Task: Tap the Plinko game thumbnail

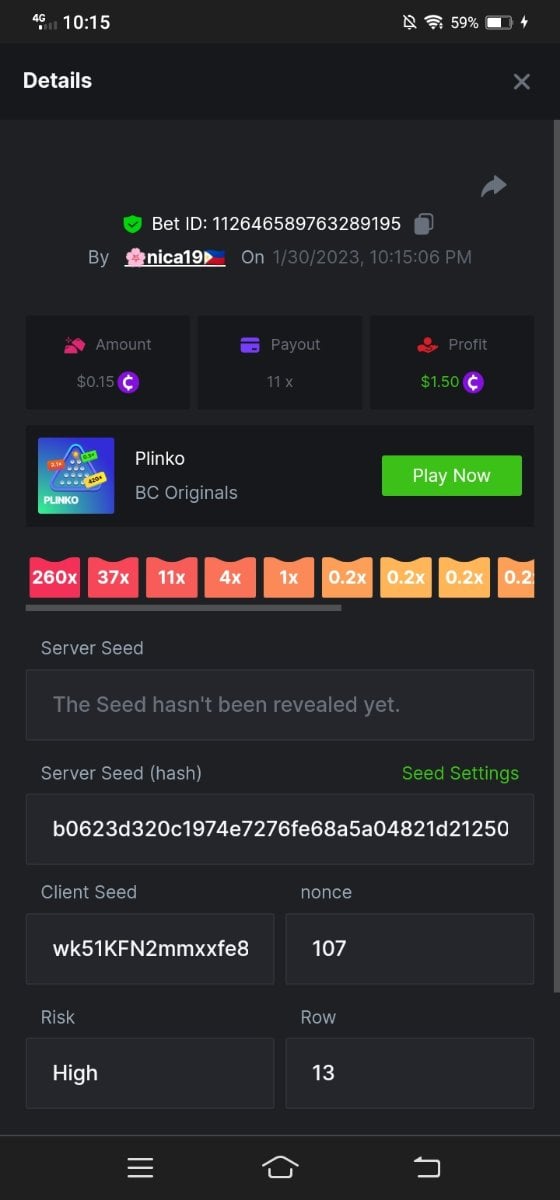Action: (x=76, y=476)
